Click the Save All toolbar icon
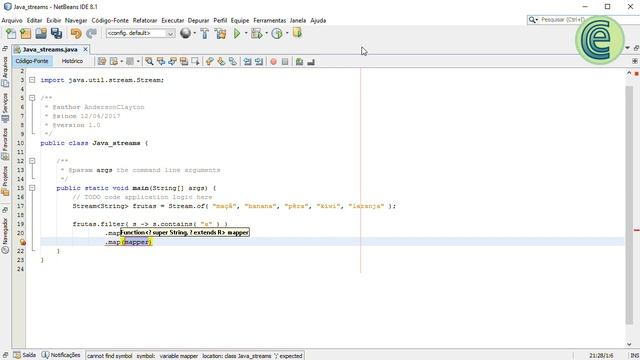Image resolution: width=640 pixels, height=360 pixels. pos(56,33)
